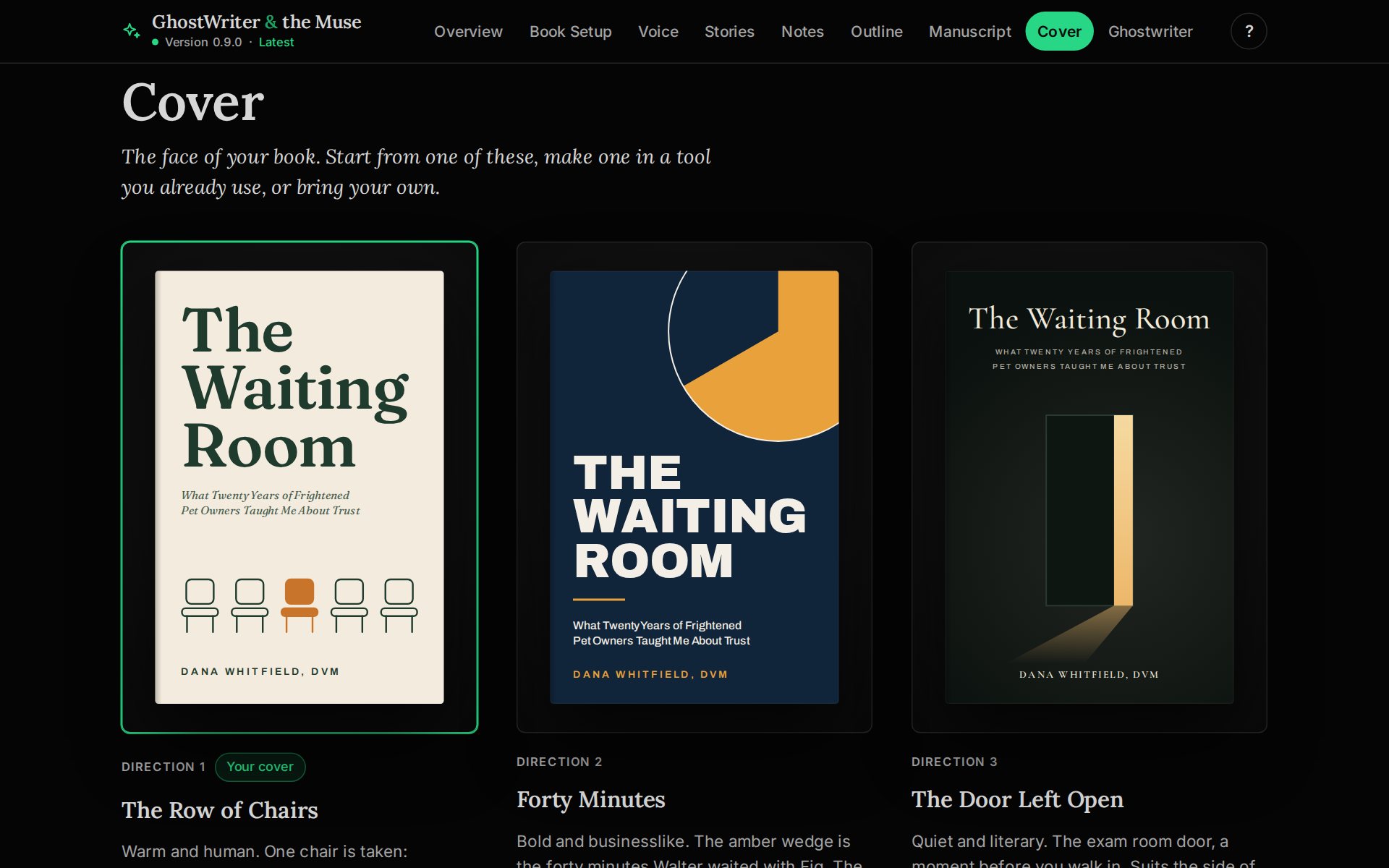
Task: Click the Version 0.9.0 text
Action: 203,42
